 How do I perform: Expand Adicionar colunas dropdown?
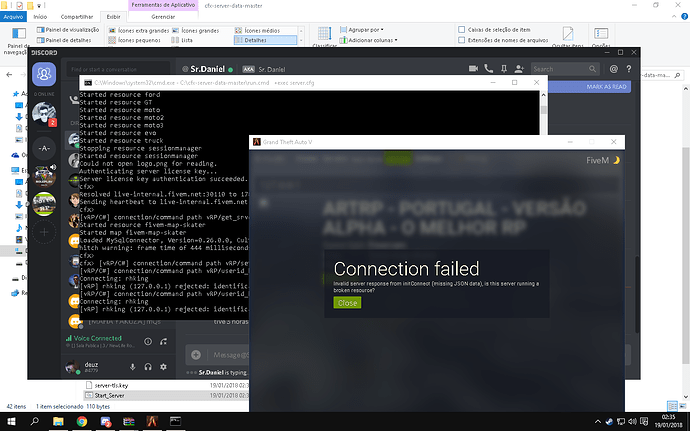coord(368,40)
